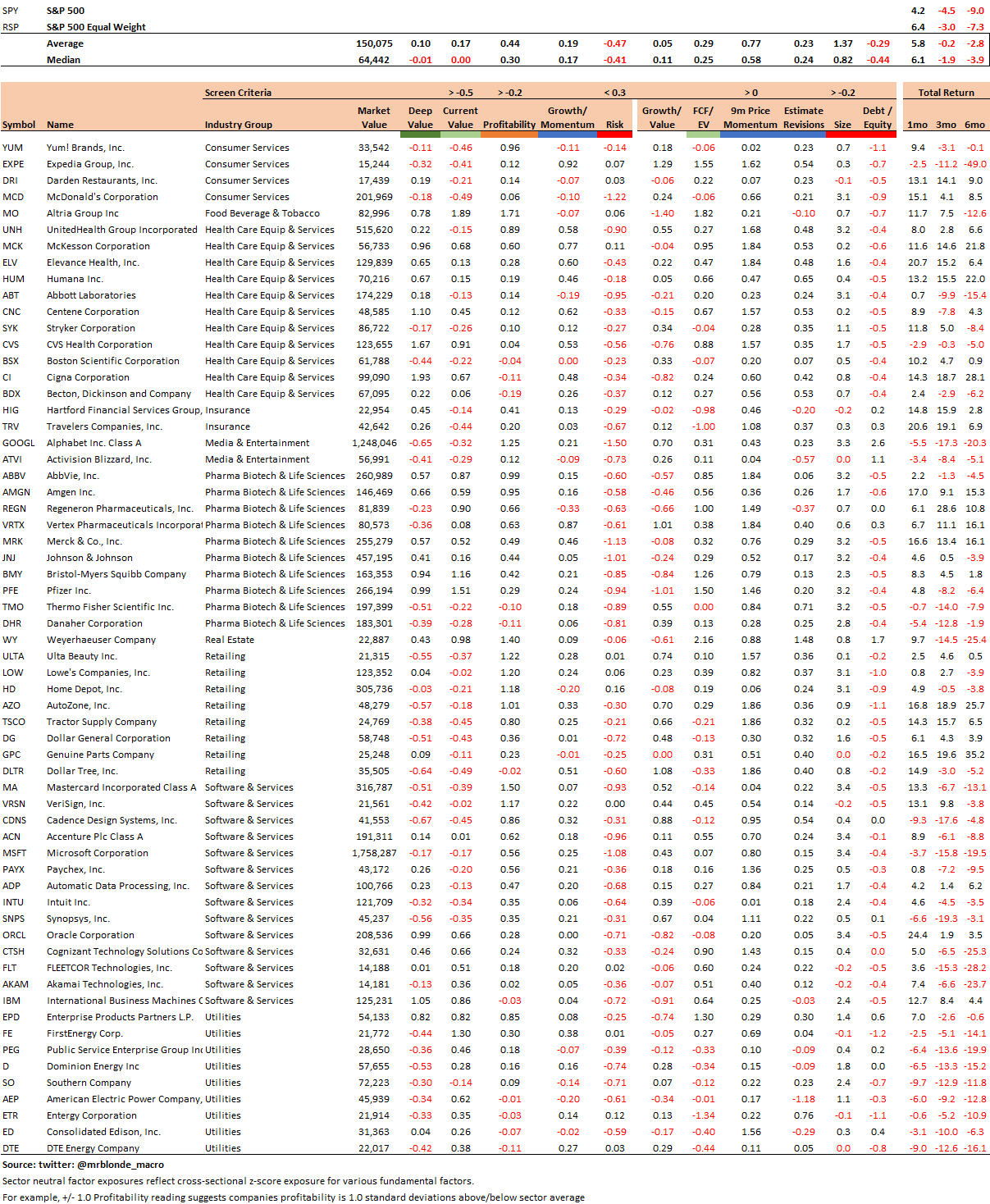Select Regeneron Pharmaceuticals, Inc. cell
This screenshot has height=1204, width=990.
tap(120, 509)
